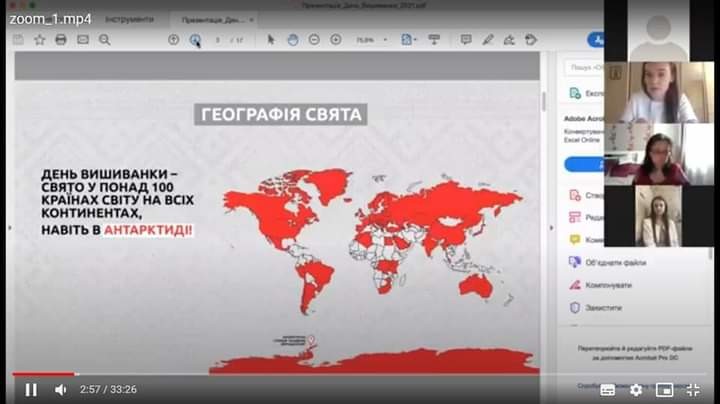Click the document vertical scrollbar

(544, 101)
